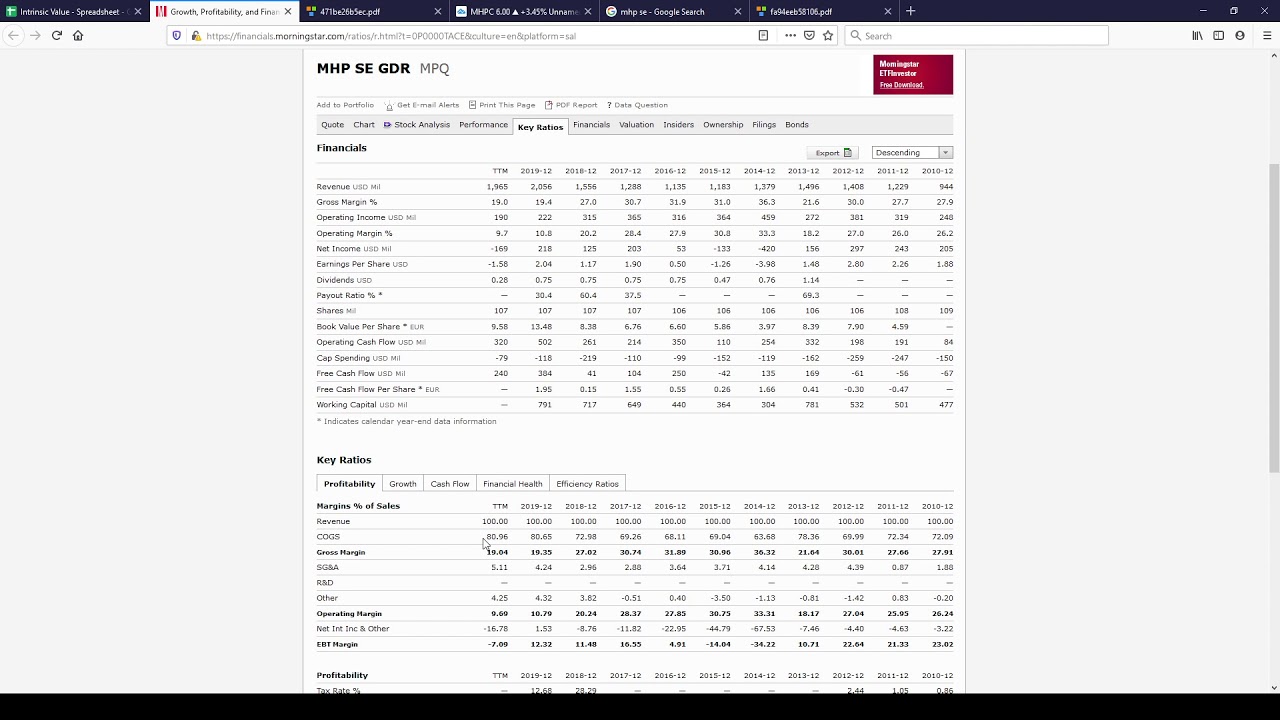Save page to Pocket icon
This screenshot has height=720, width=1280.
tap(809, 36)
